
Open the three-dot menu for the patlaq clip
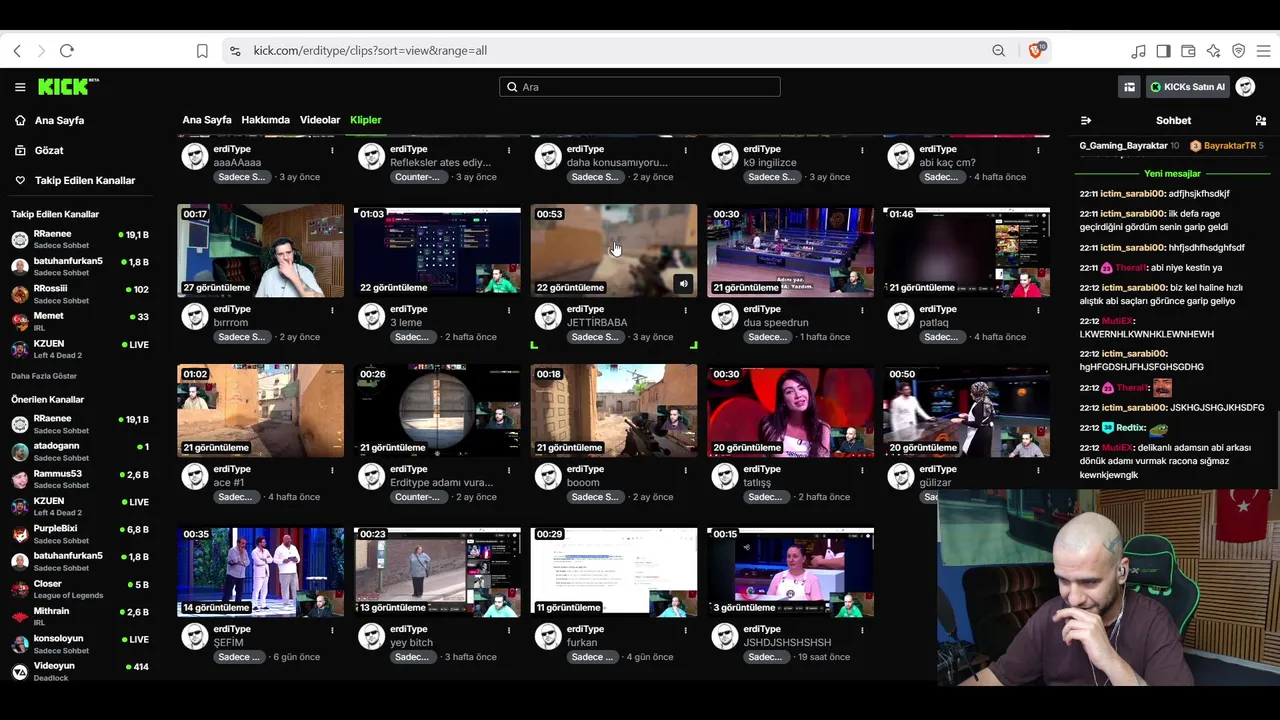tap(1038, 310)
